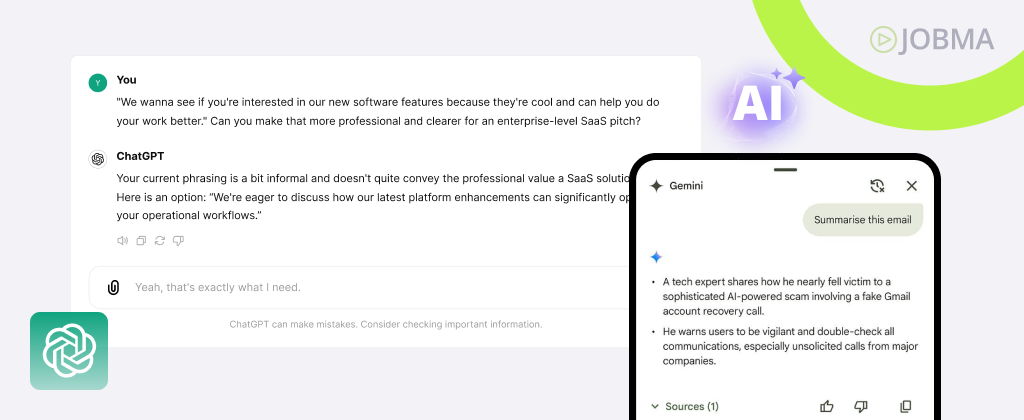Click the Jobma logo

point(932,40)
